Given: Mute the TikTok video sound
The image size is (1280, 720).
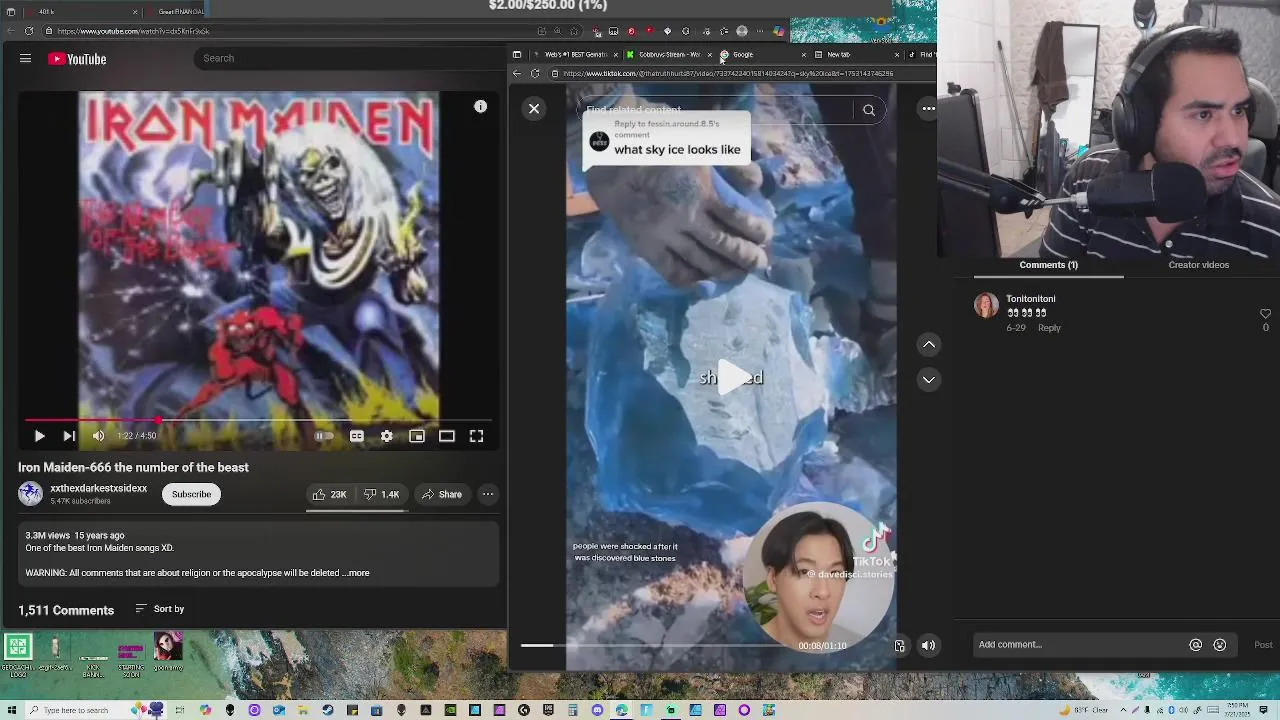Looking at the screenshot, I should coord(928,646).
